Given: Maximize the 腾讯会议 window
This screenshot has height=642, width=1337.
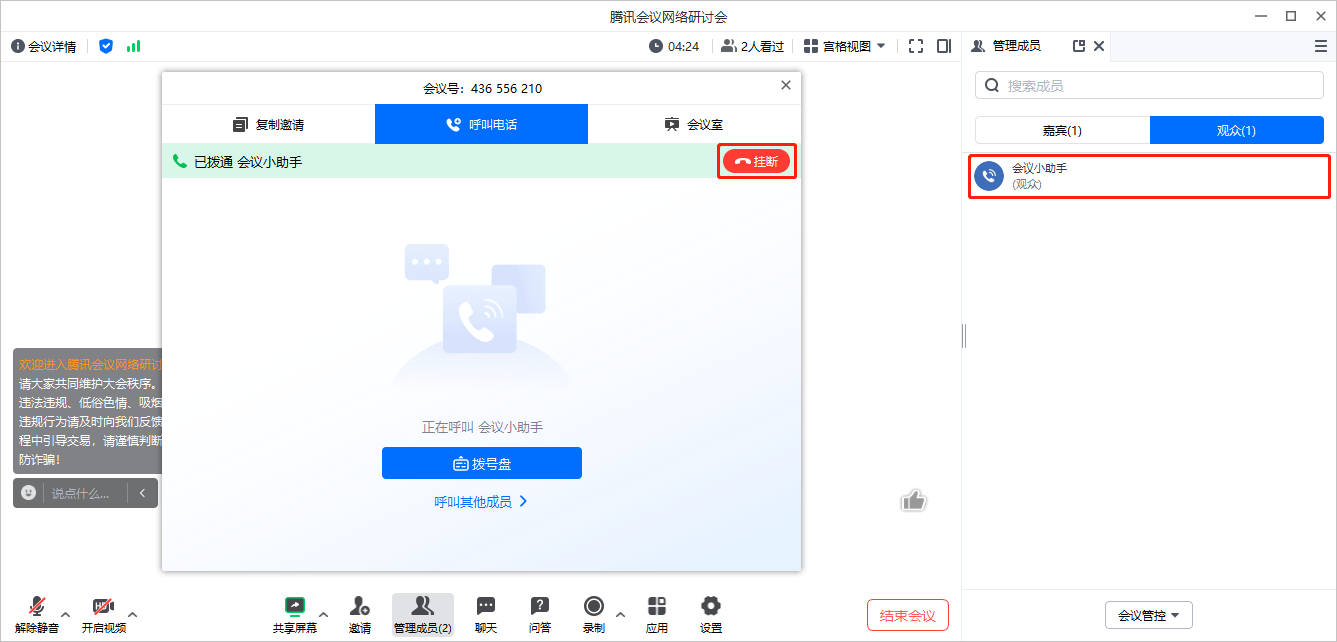Looking at the screenshot, I should coord(1291,16).
